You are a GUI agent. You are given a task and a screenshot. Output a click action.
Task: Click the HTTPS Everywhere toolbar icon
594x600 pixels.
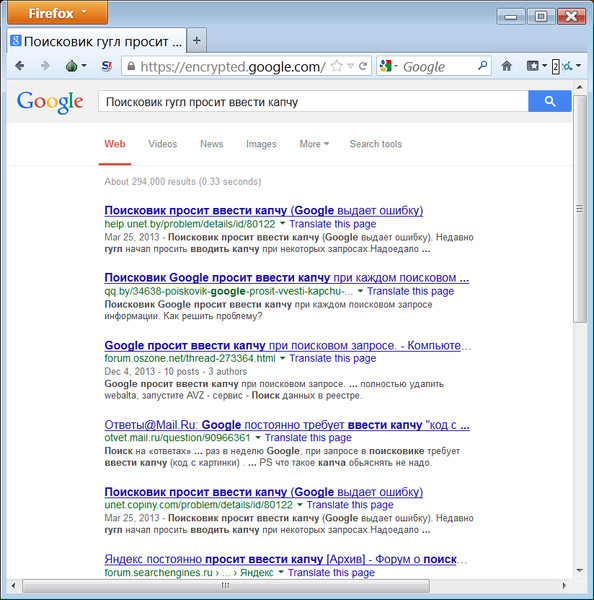(568, 66)
